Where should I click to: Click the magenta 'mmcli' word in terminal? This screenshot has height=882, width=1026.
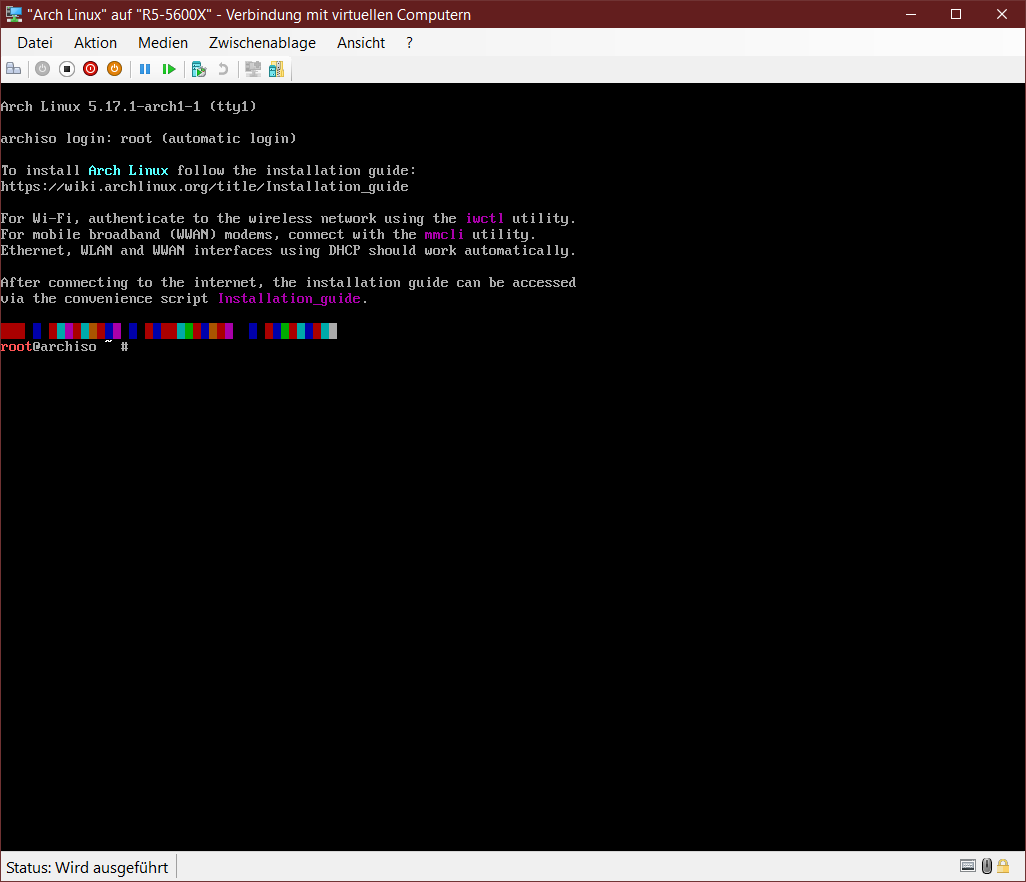(444, 234)
